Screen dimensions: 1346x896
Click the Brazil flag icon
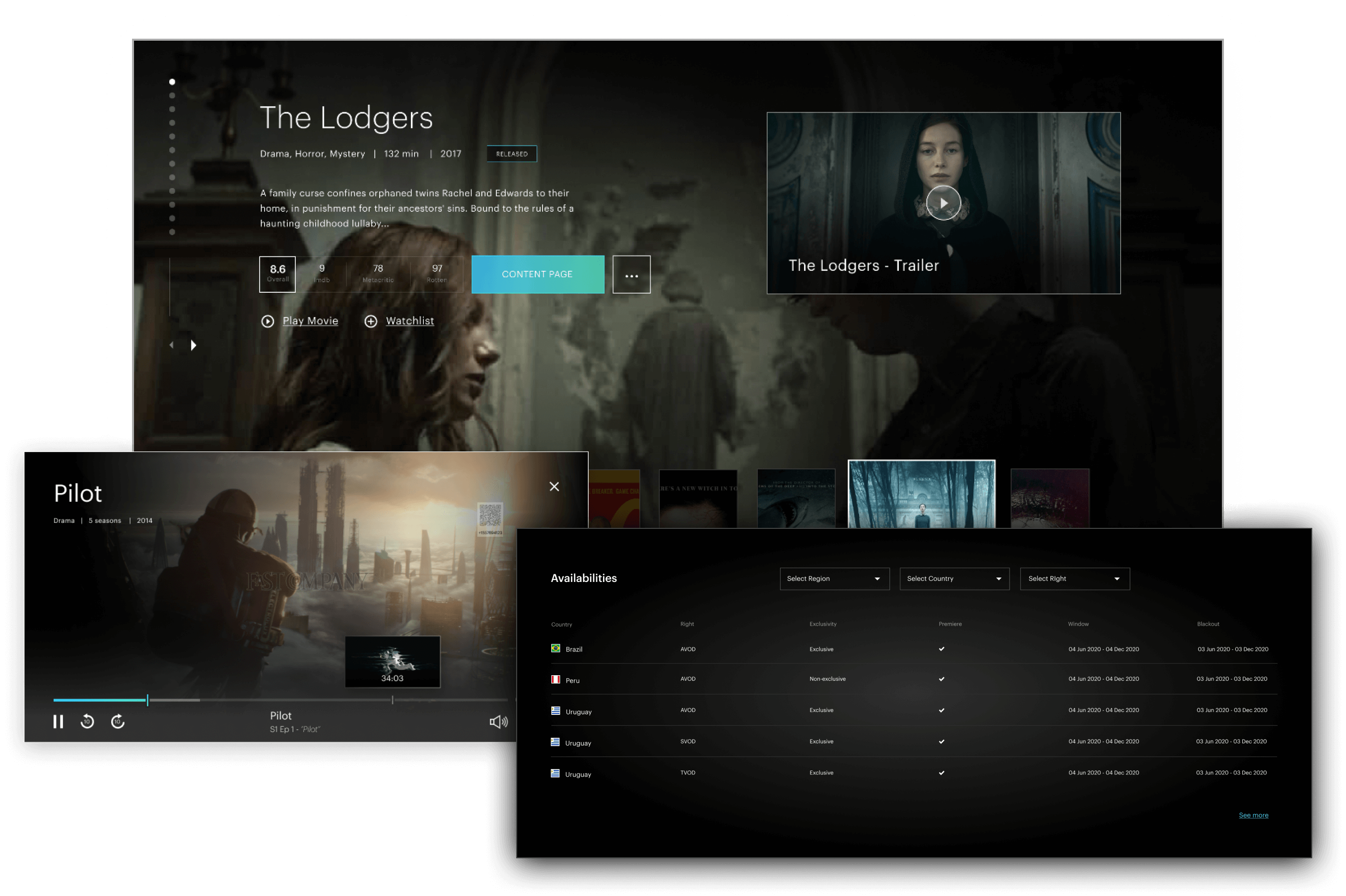(x=555, y=648)
